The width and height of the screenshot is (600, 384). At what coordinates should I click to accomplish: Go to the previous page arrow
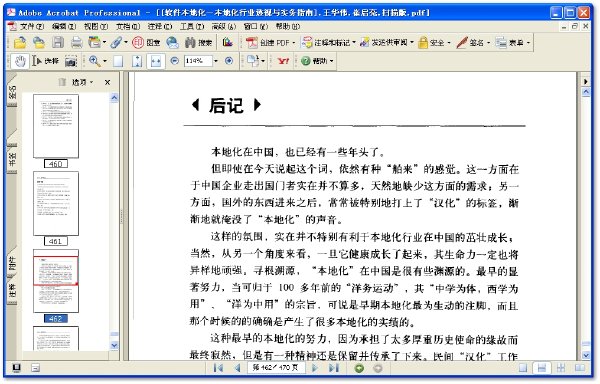237,368
